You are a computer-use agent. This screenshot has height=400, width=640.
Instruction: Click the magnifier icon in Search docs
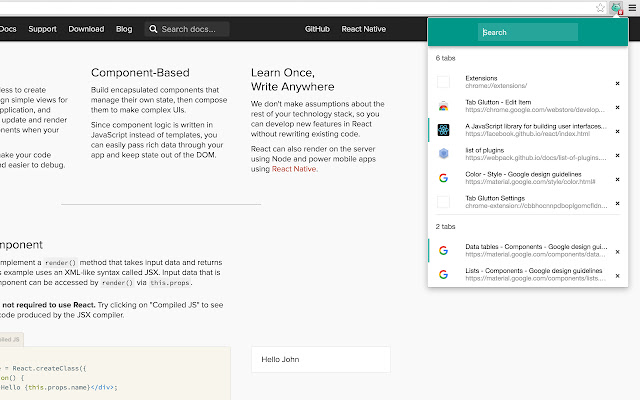point(153,29)
